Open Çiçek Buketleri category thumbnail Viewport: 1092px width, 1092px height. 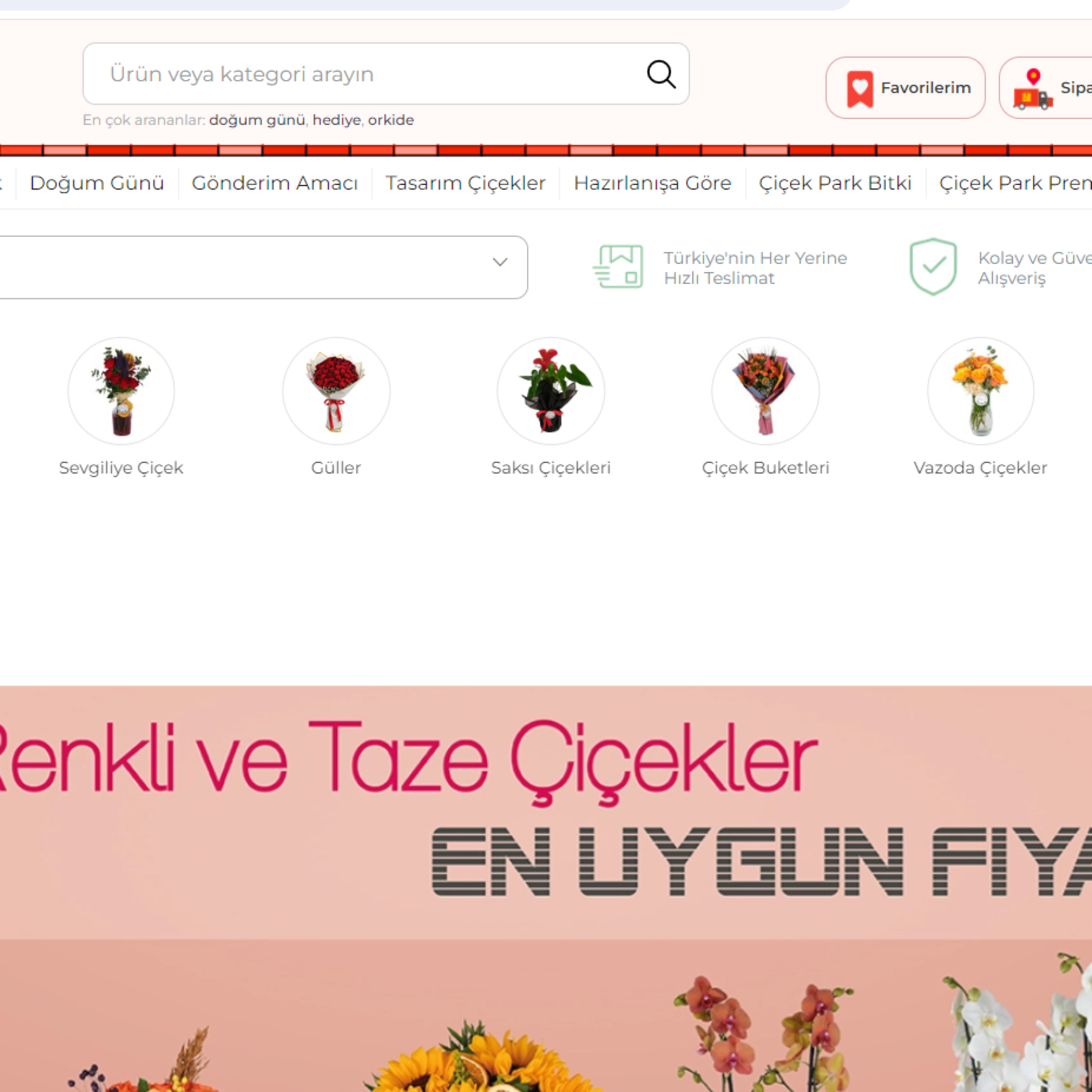765,391
